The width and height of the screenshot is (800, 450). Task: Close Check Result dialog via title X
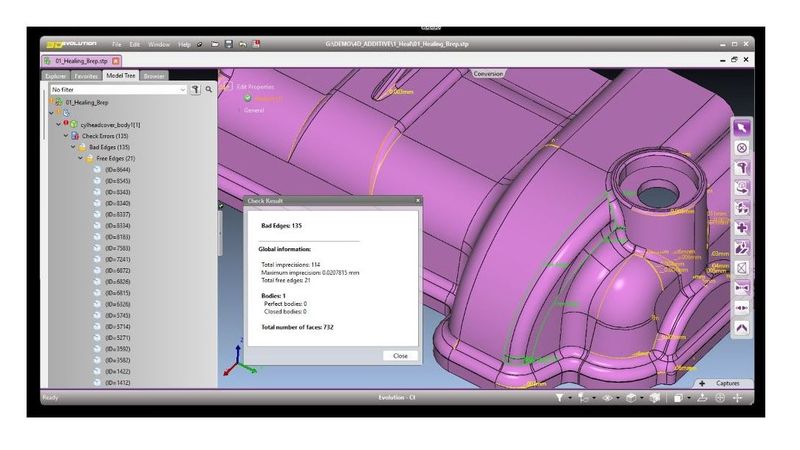click(417, 201)
